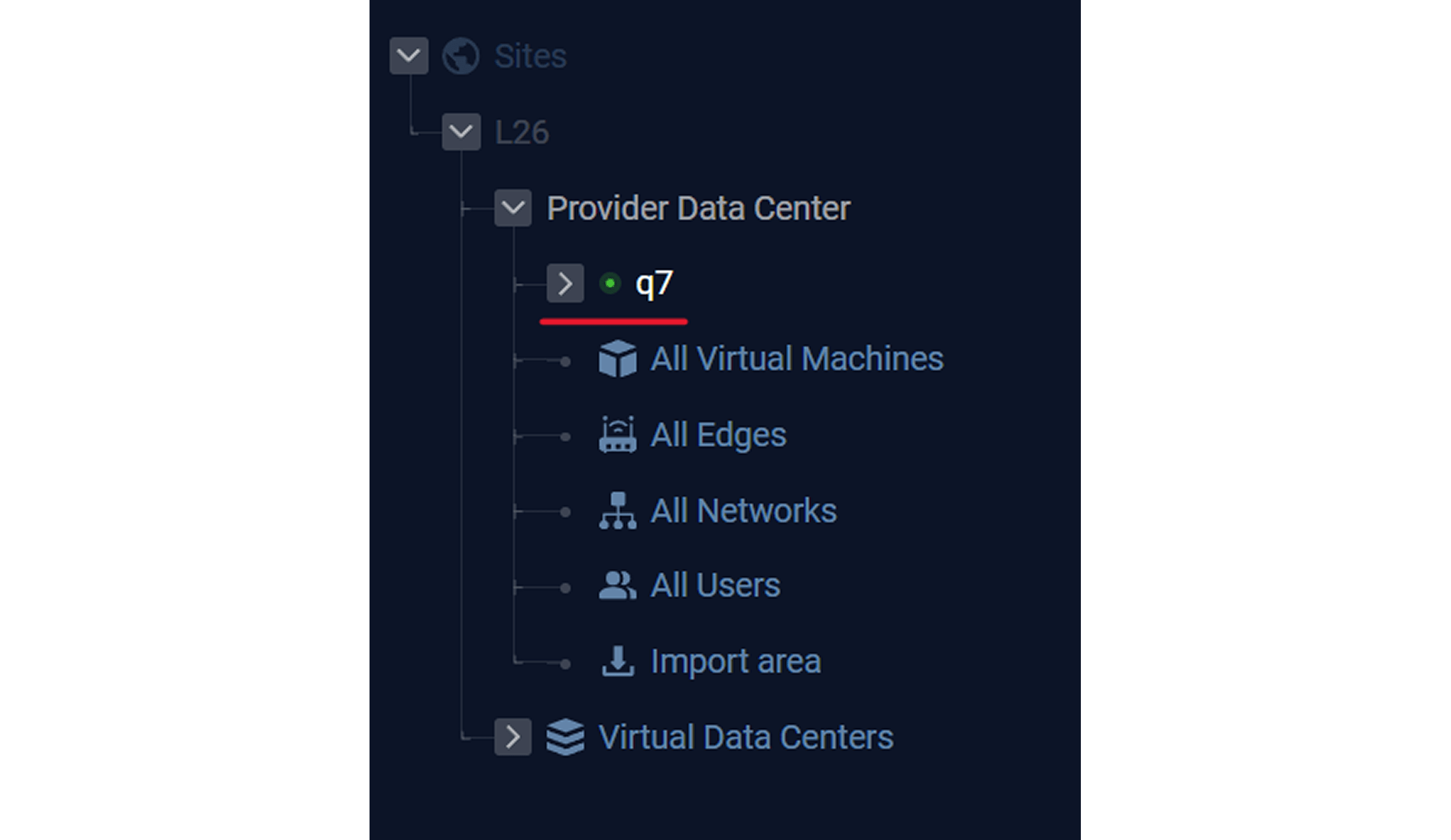Open the All Users section
Image resolution: width=1451 pixels, height=840 pixels.
(x=715, y=586)
